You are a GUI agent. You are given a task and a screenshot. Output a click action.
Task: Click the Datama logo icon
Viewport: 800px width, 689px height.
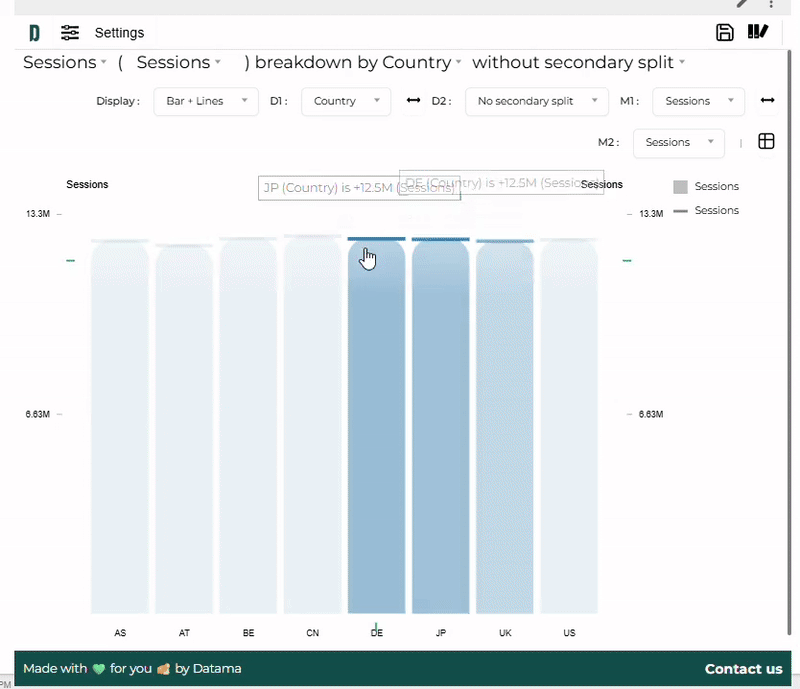click(x=34, y=33)
